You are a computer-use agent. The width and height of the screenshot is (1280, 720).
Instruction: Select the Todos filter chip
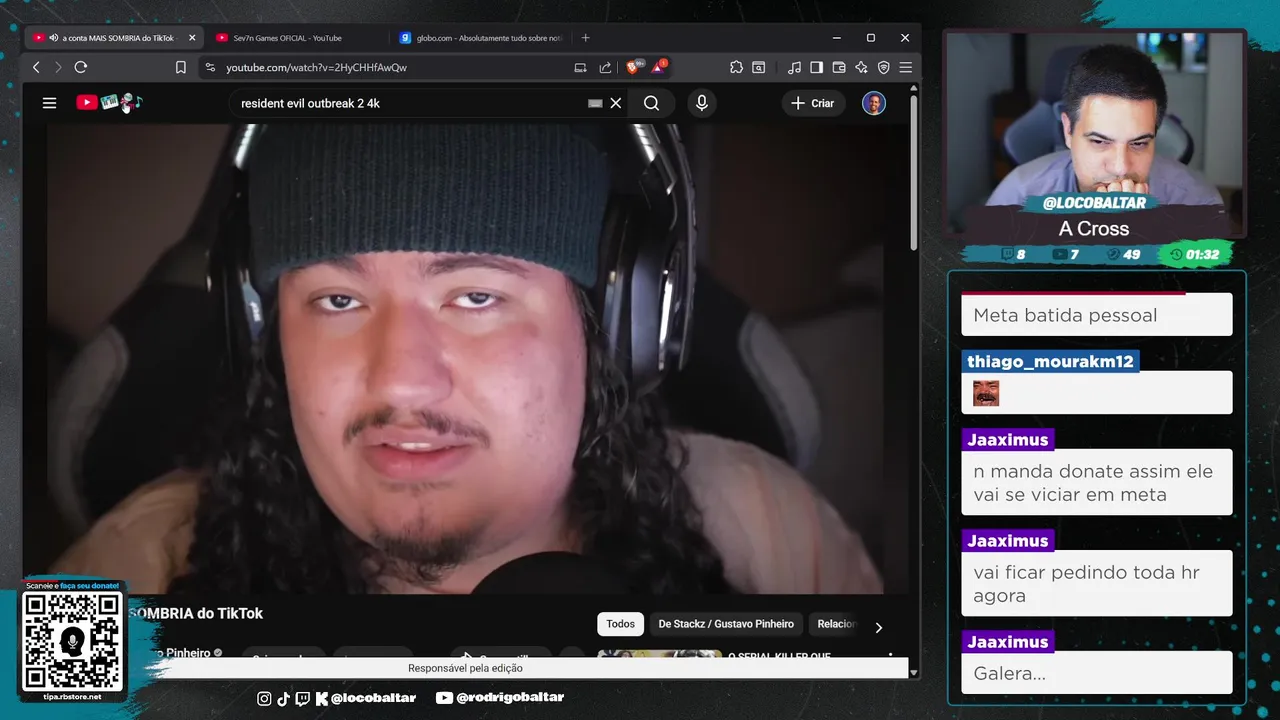[620, 624]
